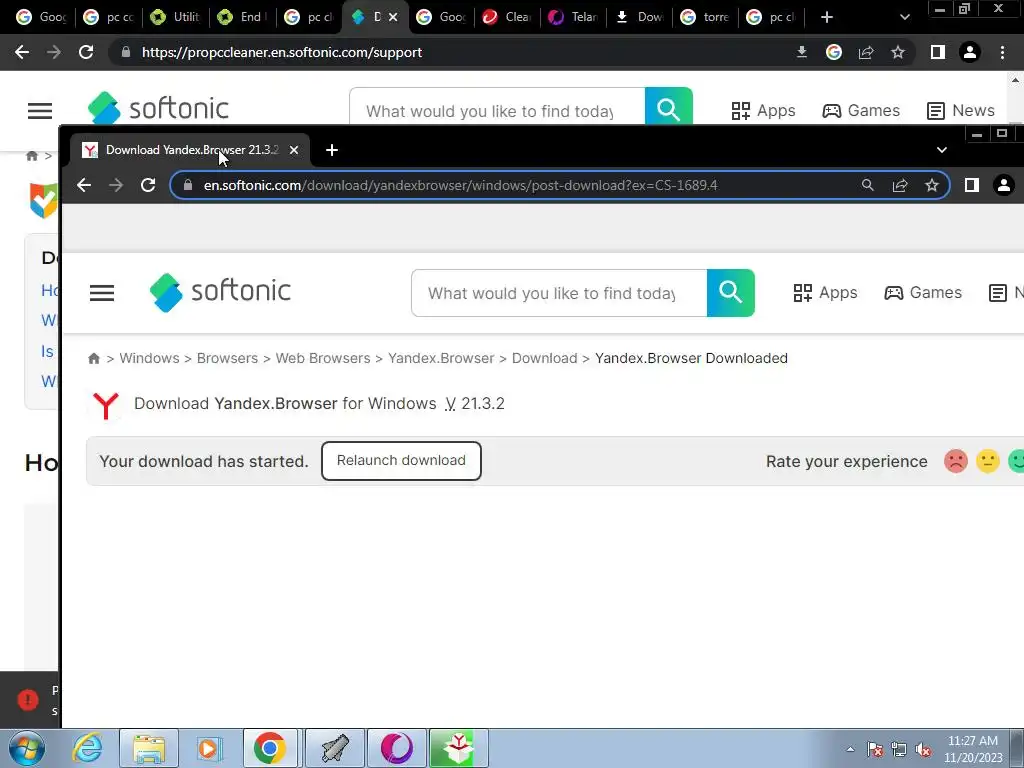The height and width of the screenshot is (768, 1024).
Task: Switch to Clear tab in background window
Action: tap(507, 17)
